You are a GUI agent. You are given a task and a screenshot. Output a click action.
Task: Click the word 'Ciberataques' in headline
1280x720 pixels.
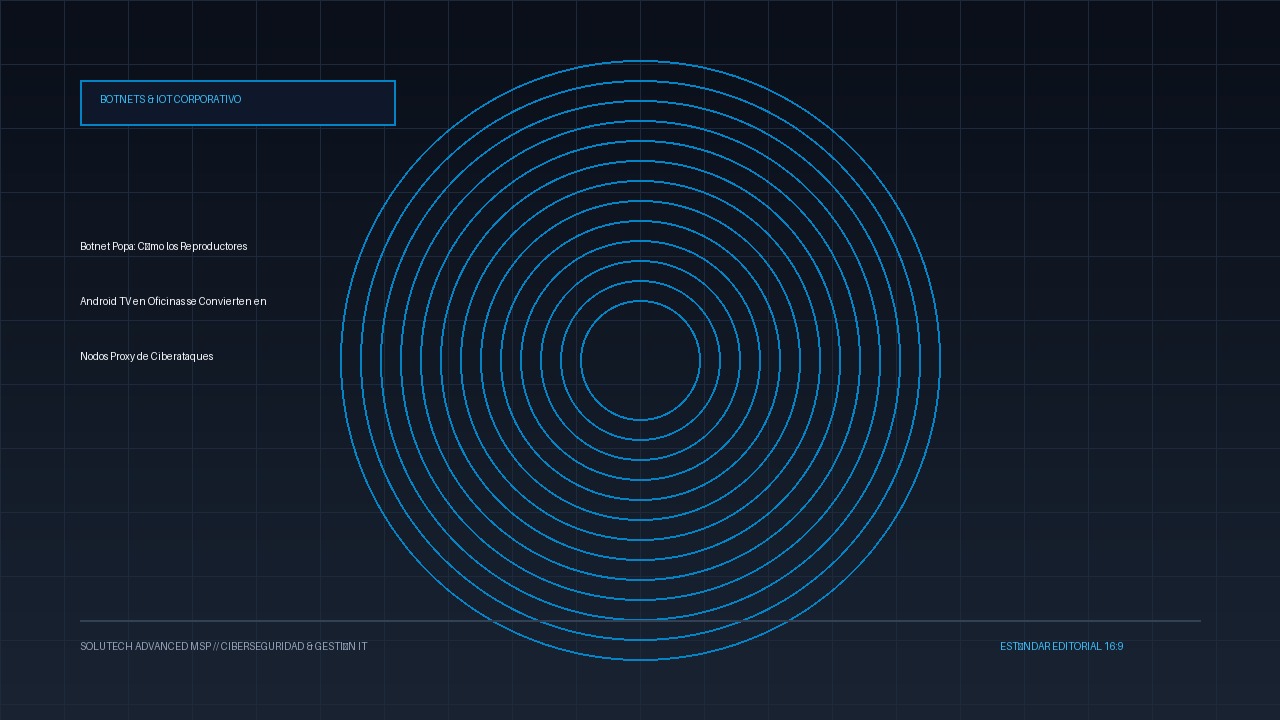(182, 356)
